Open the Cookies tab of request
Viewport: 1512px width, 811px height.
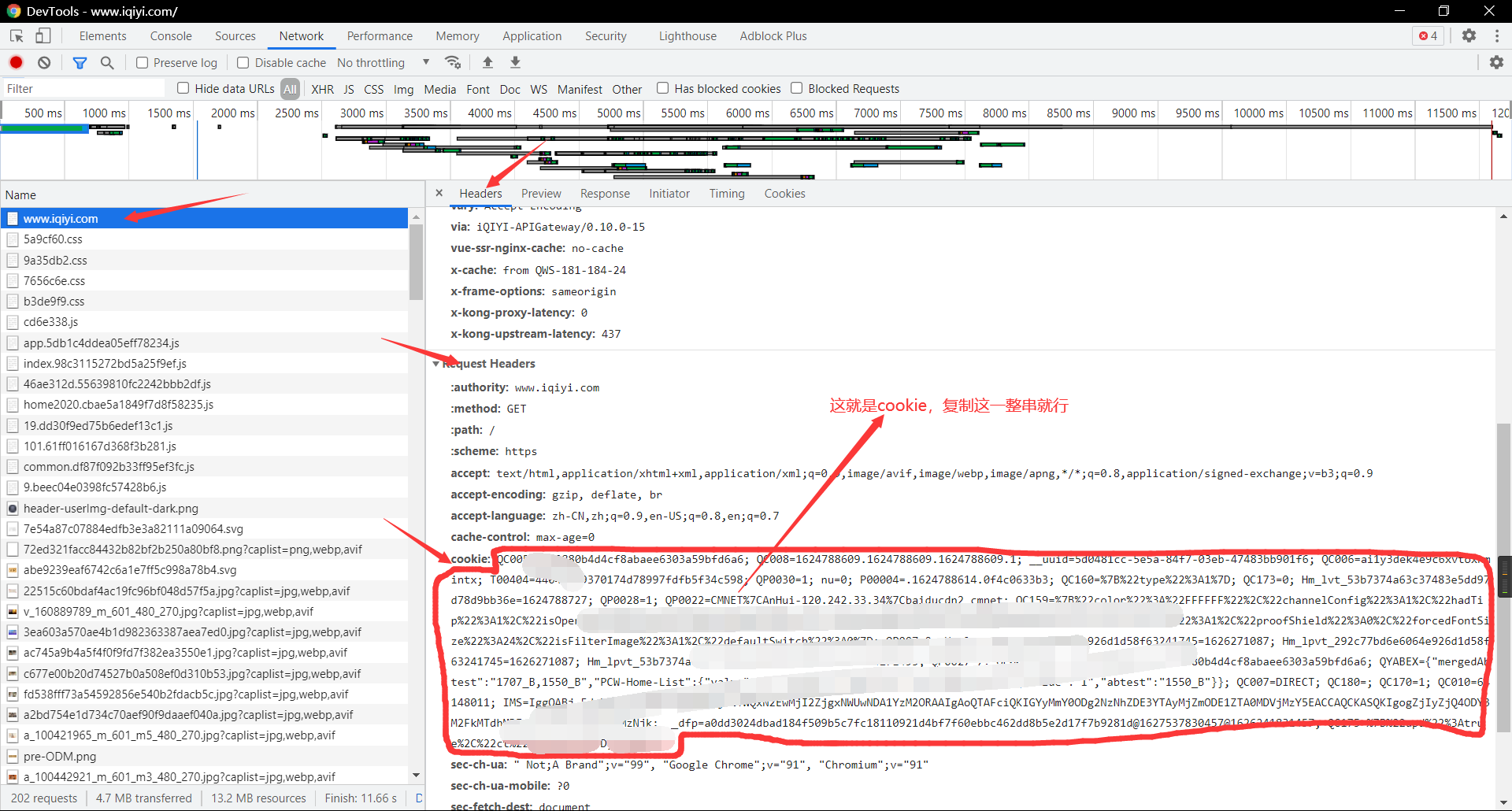coord(784,193)
